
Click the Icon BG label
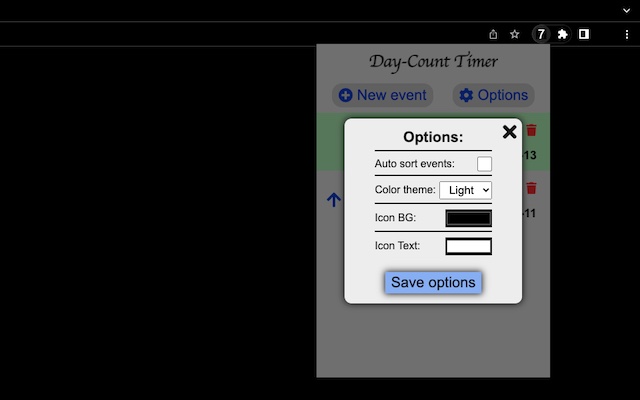[x=396, y=218]
